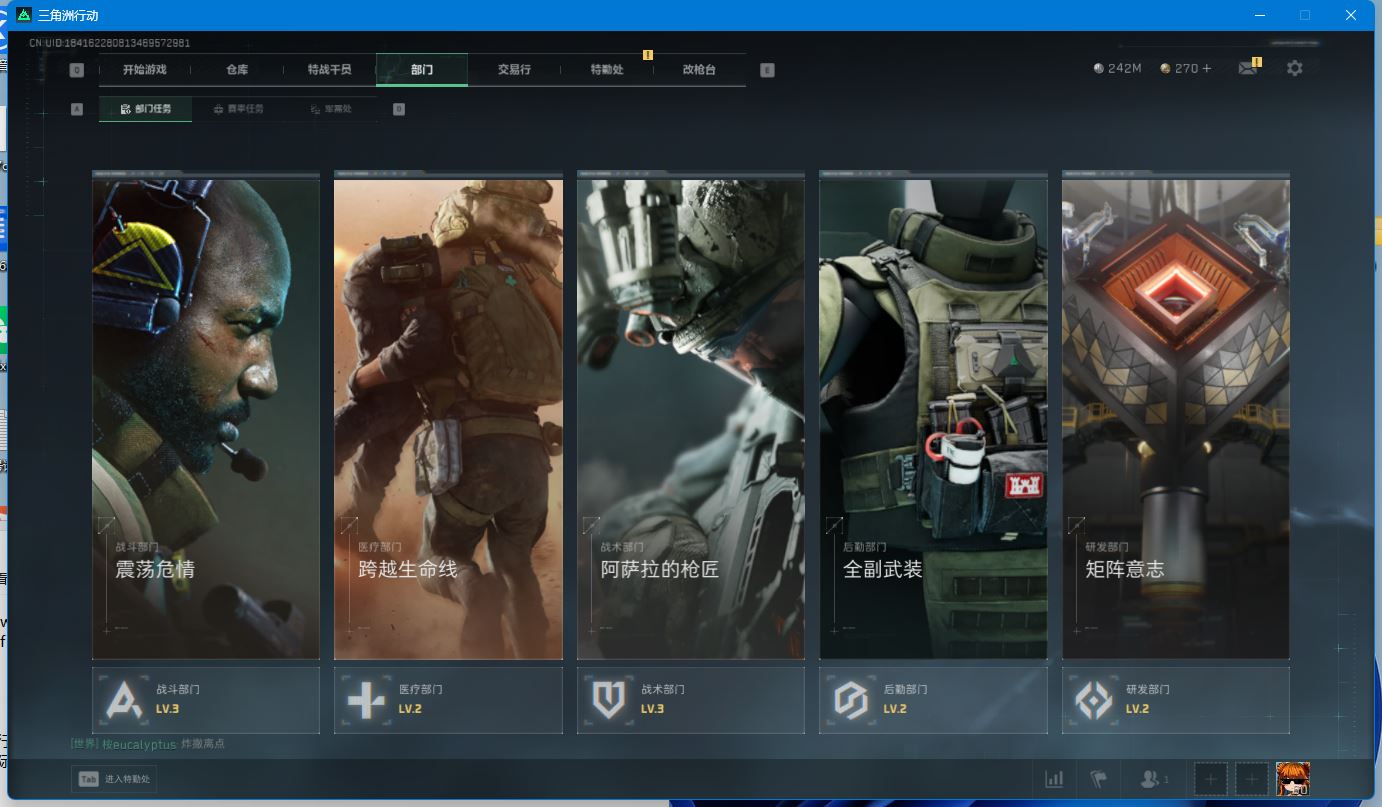
Task: Click the 战斗部门 emblem icon
Action: (x=124, y=700)
